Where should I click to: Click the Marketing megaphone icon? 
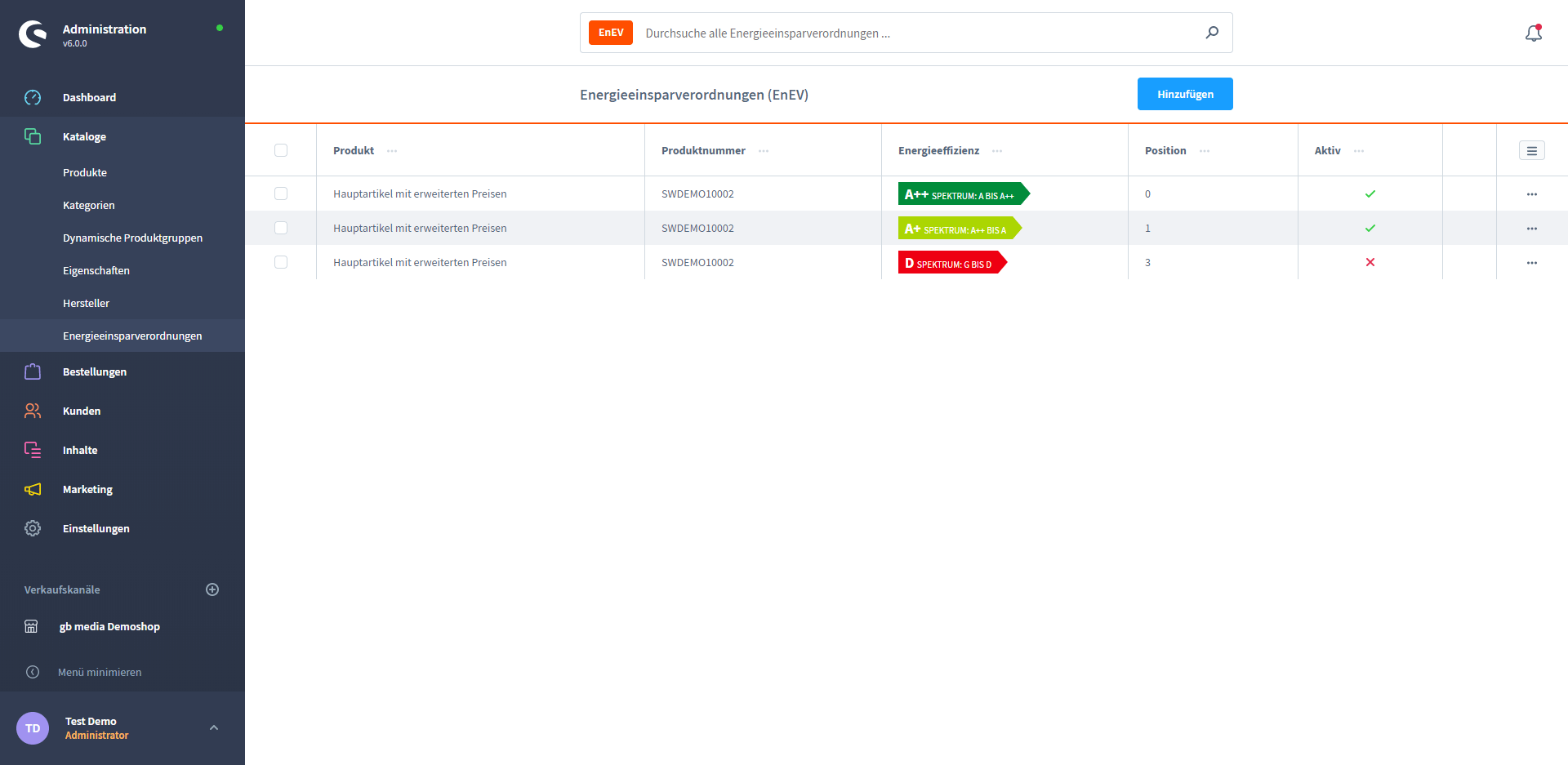point(33,489)
